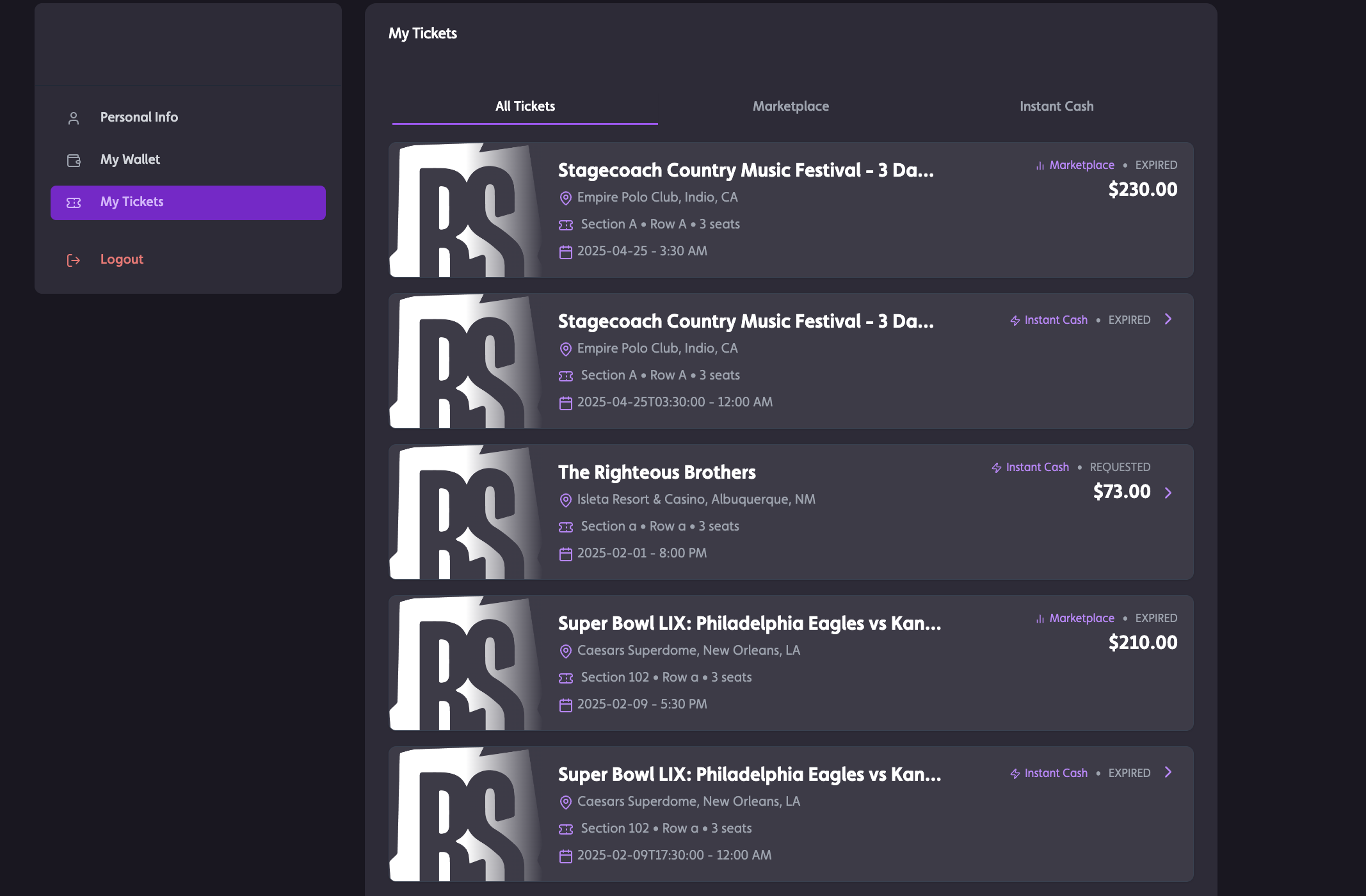Viewport: 1366px width, 896px height.
Task: Click seat ticket icon beside Section 102 first Super Bowl
Action: pyautogui.click(x=566, y=678)
